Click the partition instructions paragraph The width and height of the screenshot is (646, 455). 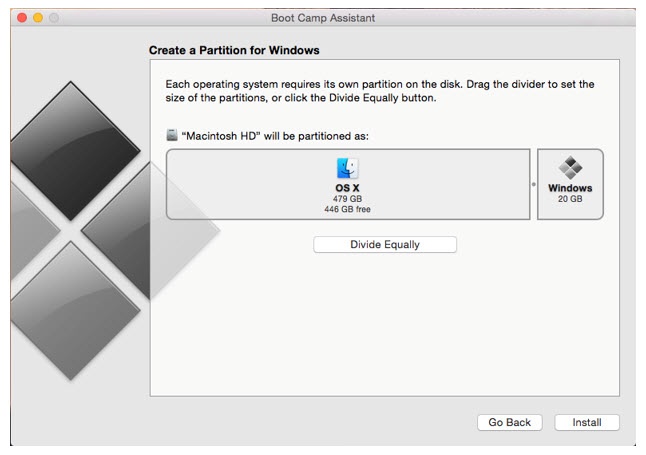click(x=379, y=91)
